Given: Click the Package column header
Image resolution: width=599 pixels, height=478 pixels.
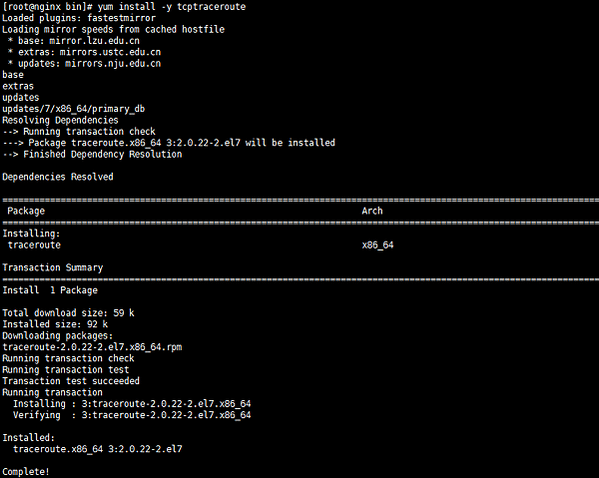Looking at the screenshot, I should 26,211.
